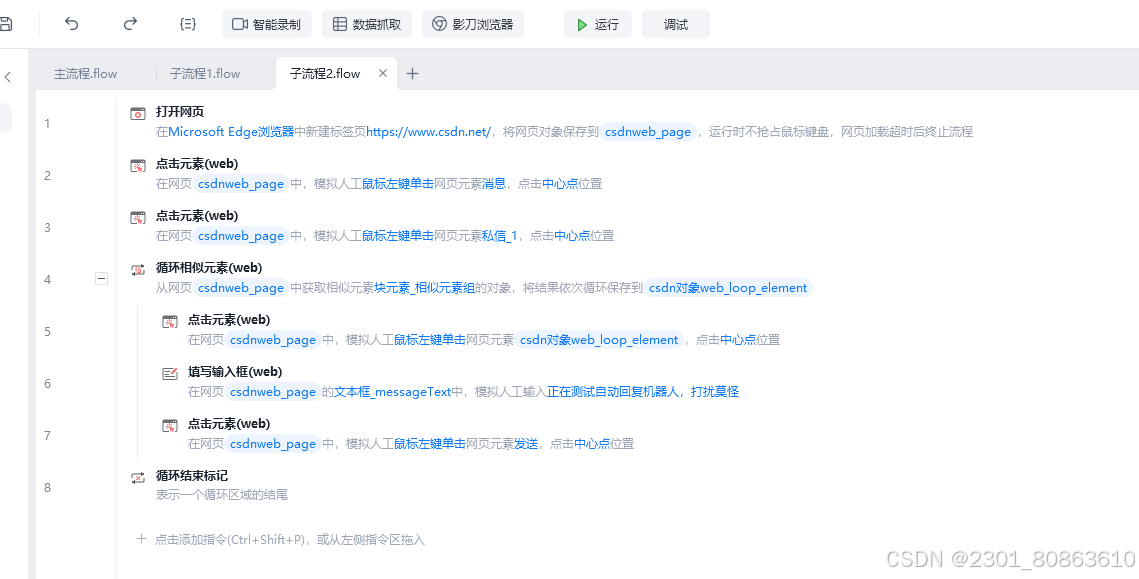Click 文本框_messageText element link
This screenshot has height=579, width=1139.
[392, 392]
